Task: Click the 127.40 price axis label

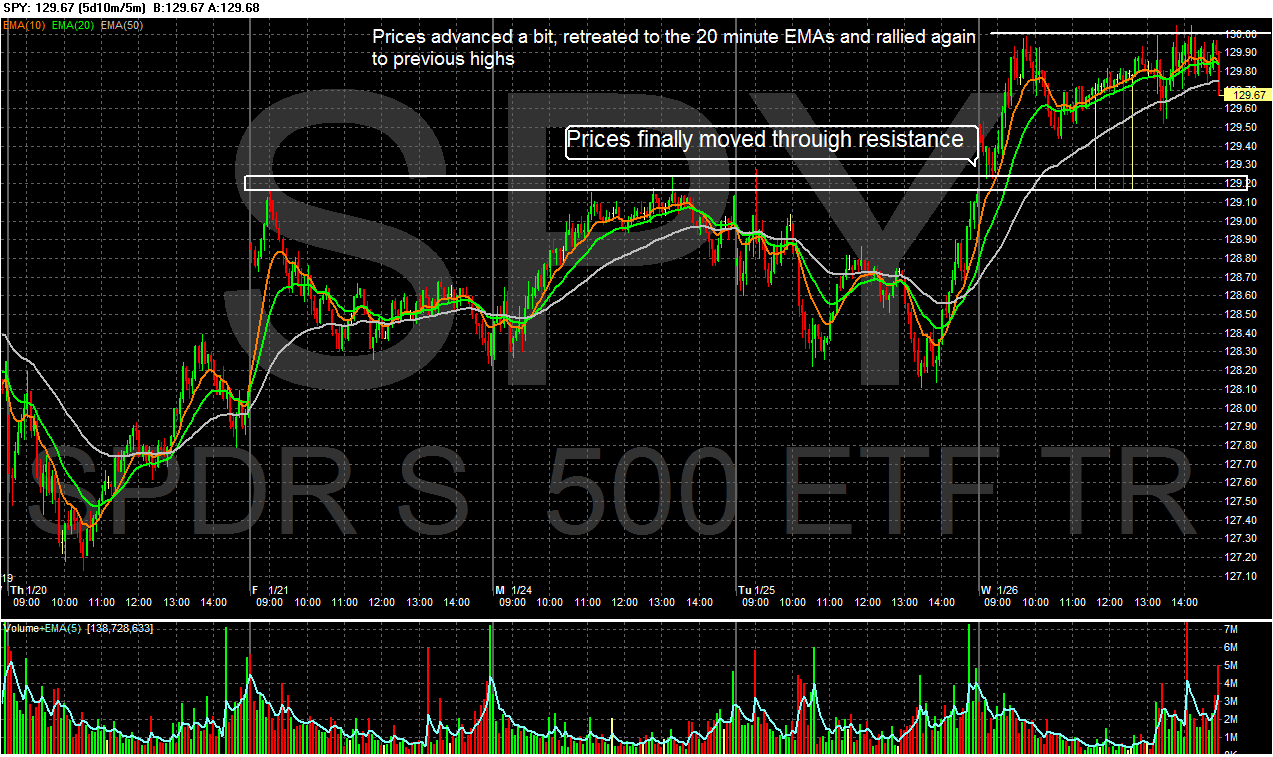Action: pyautogui.click(x=1241, y=521)
